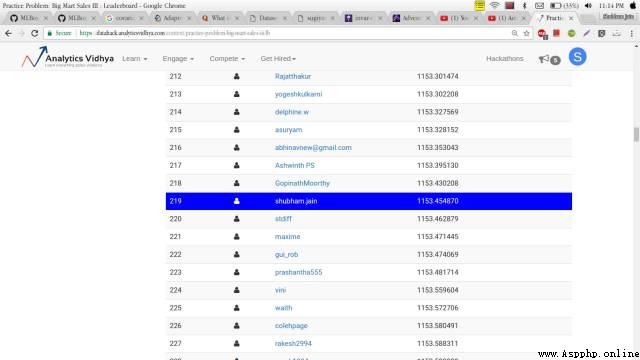Click the Analytics Vidhya logo

click(x=68, y=58)
